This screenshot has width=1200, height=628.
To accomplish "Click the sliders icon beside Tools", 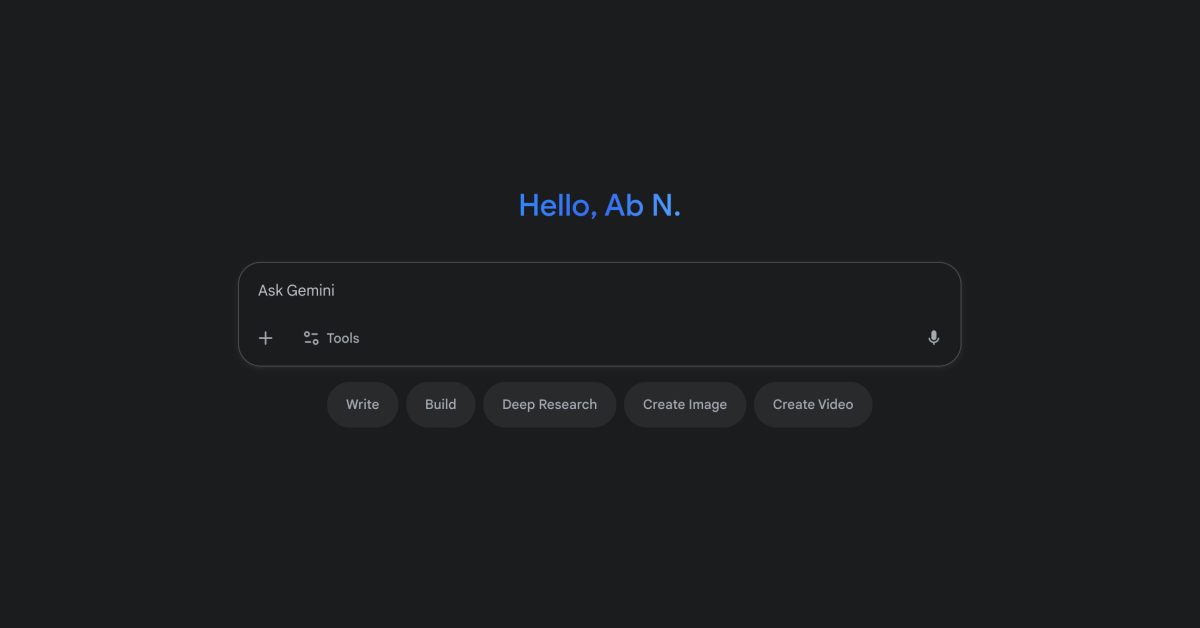I will point(311,338).
